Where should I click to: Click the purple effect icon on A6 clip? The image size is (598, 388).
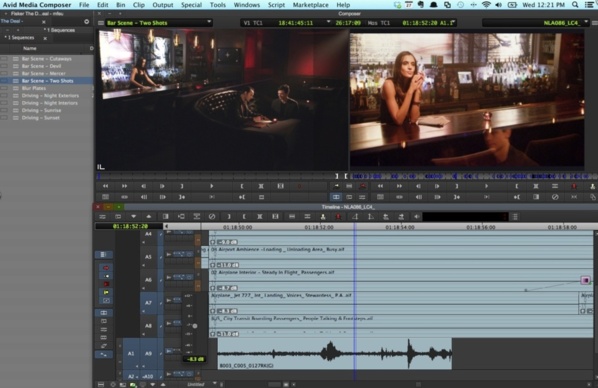585,280
